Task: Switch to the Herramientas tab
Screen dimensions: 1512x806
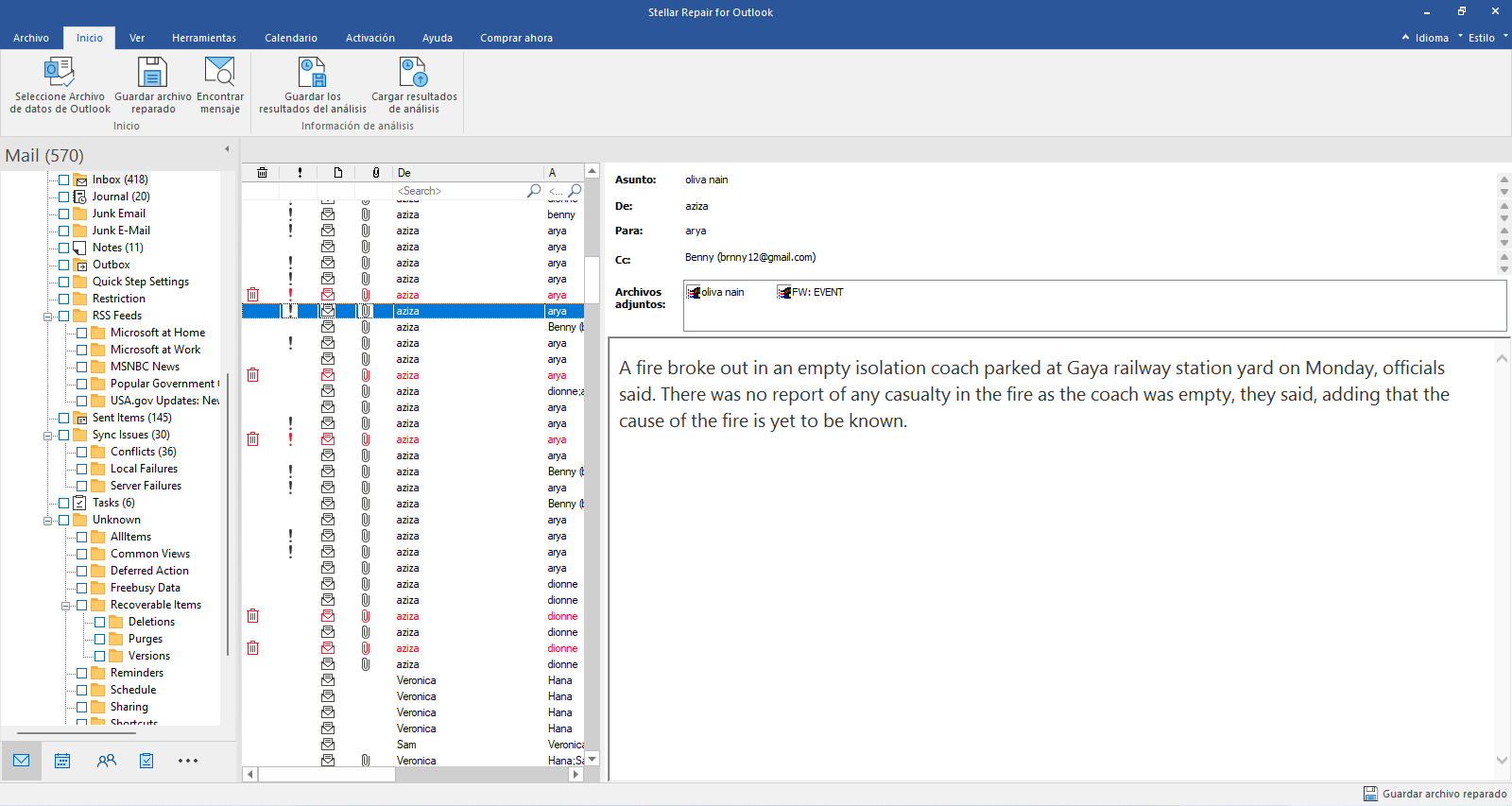Action: pos(204,38)
